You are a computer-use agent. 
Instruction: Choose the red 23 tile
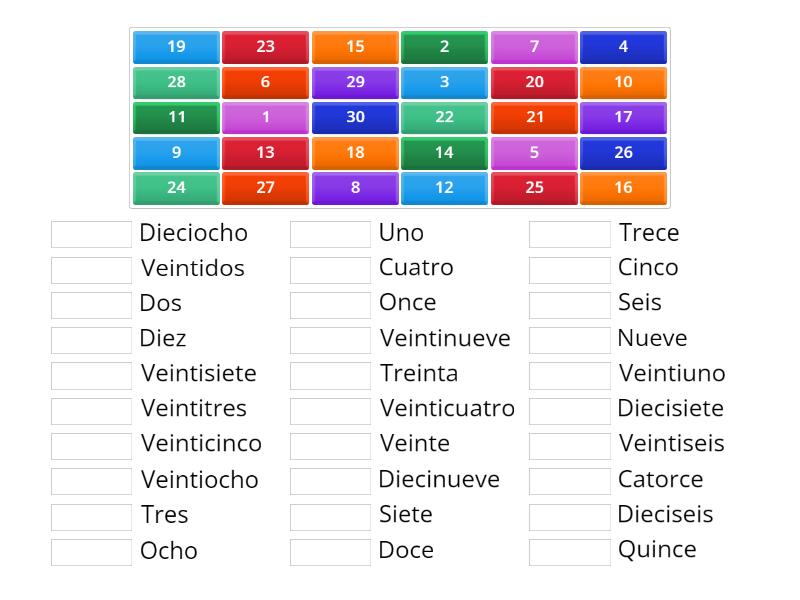pyautogui.click(x=265, y=46)
